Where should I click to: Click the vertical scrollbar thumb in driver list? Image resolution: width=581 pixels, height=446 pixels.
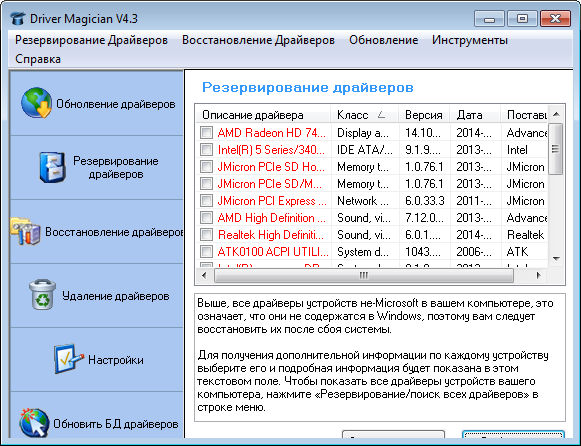pyautogui.click(x=555, y=149)
